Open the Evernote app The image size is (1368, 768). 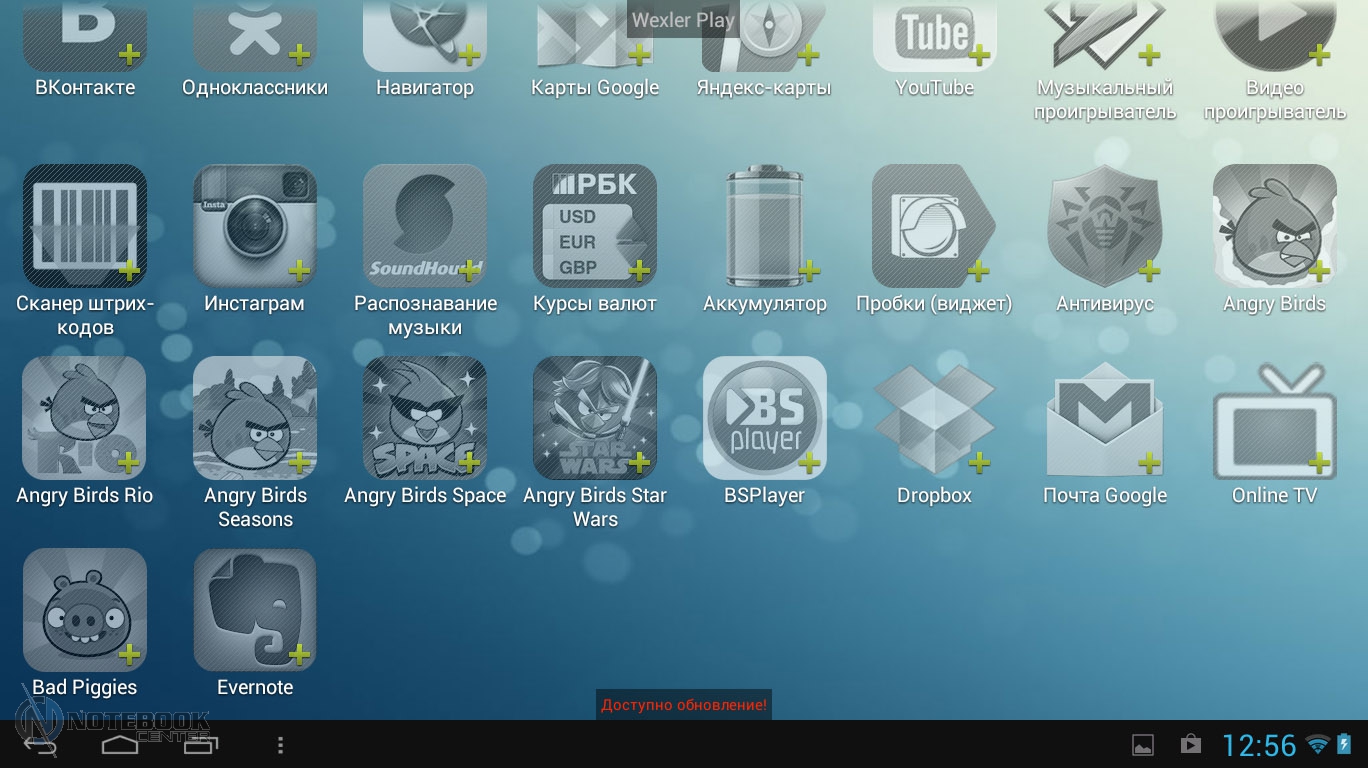255,610
